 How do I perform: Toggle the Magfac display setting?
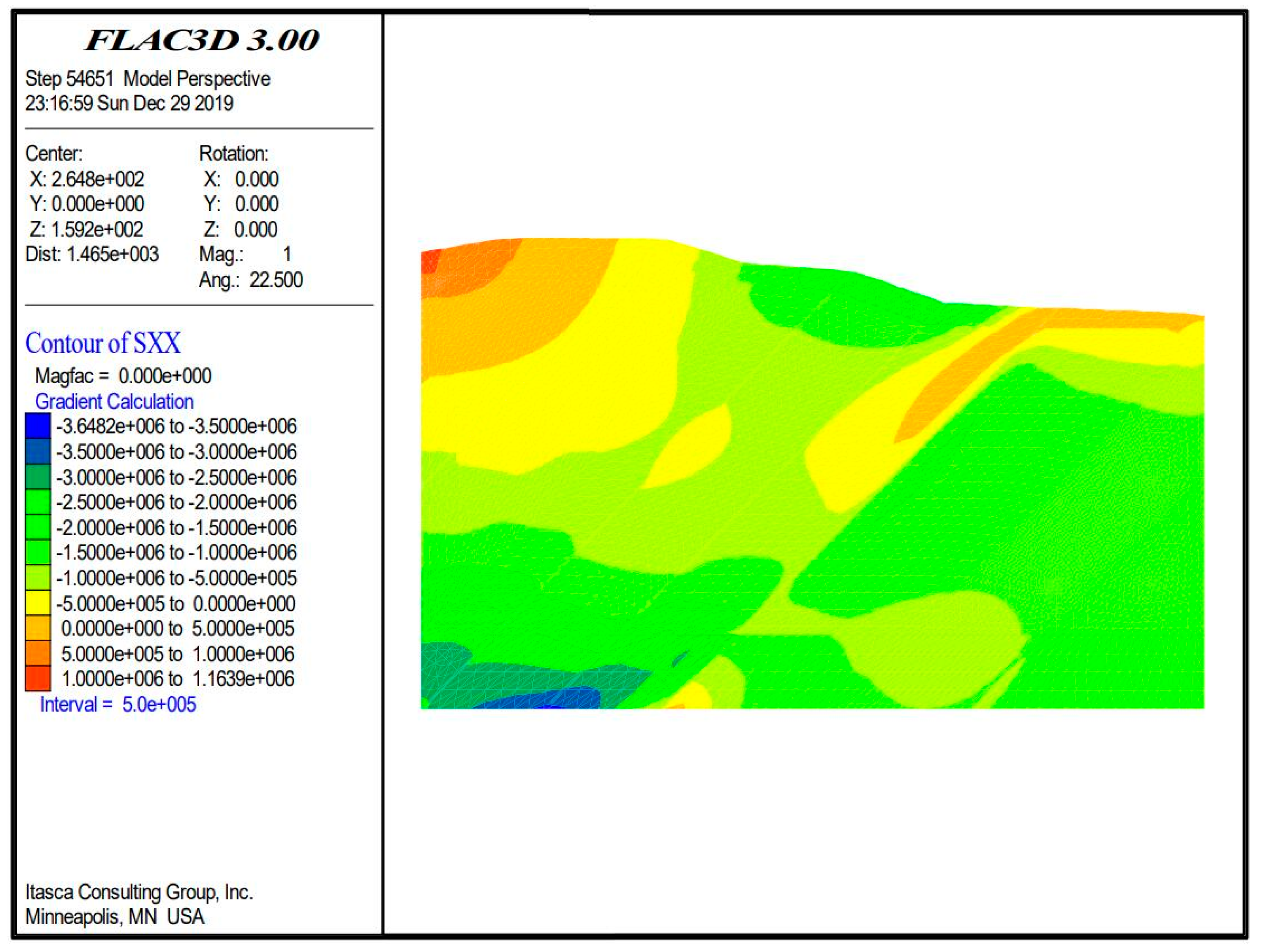pyautogui.click(x=123, y=376)
